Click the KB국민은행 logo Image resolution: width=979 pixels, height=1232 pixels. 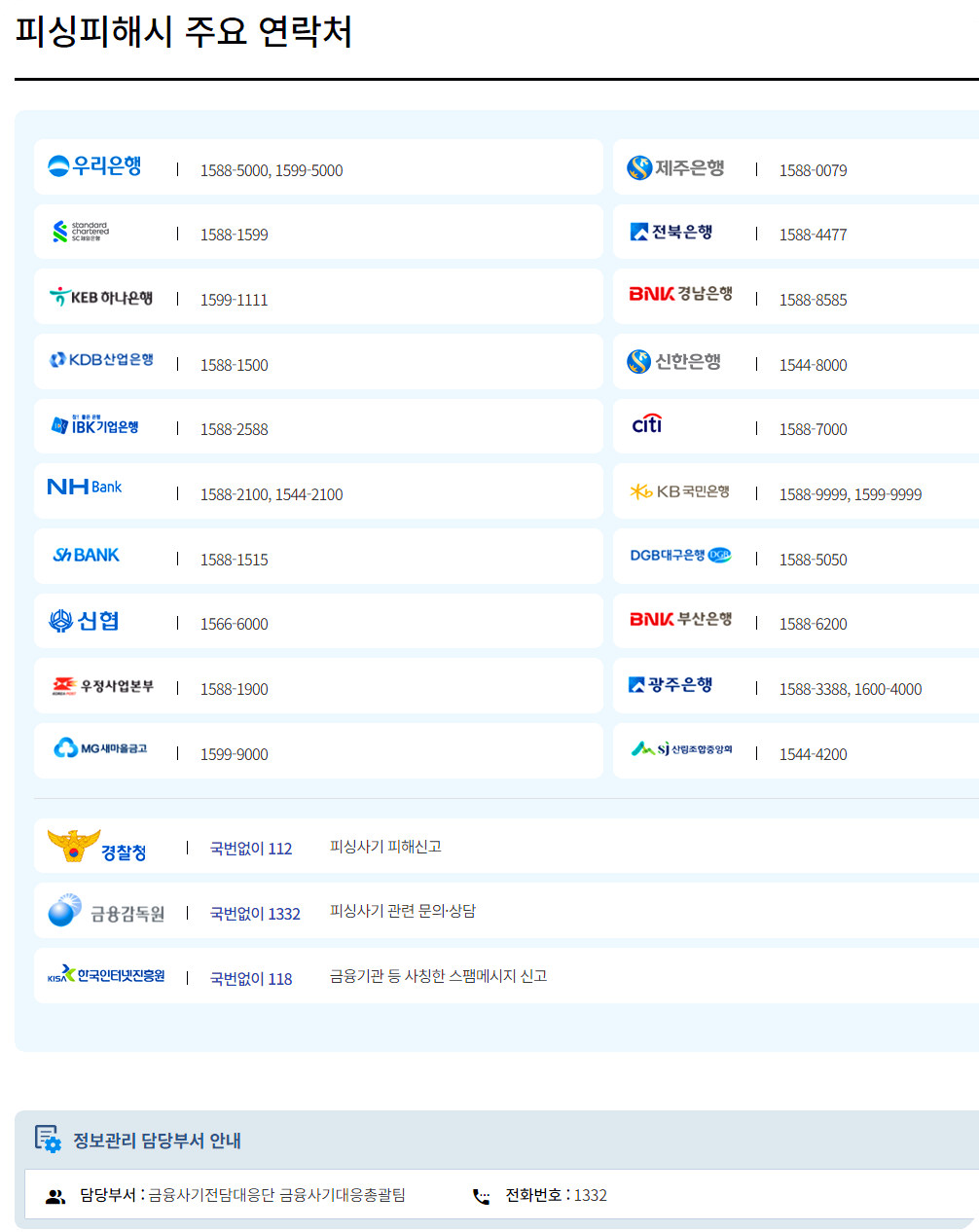pos(679,491)
